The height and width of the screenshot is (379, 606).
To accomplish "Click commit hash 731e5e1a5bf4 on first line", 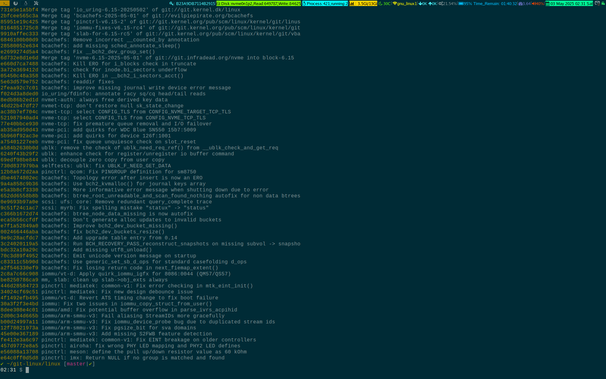I will click(19, 10).
